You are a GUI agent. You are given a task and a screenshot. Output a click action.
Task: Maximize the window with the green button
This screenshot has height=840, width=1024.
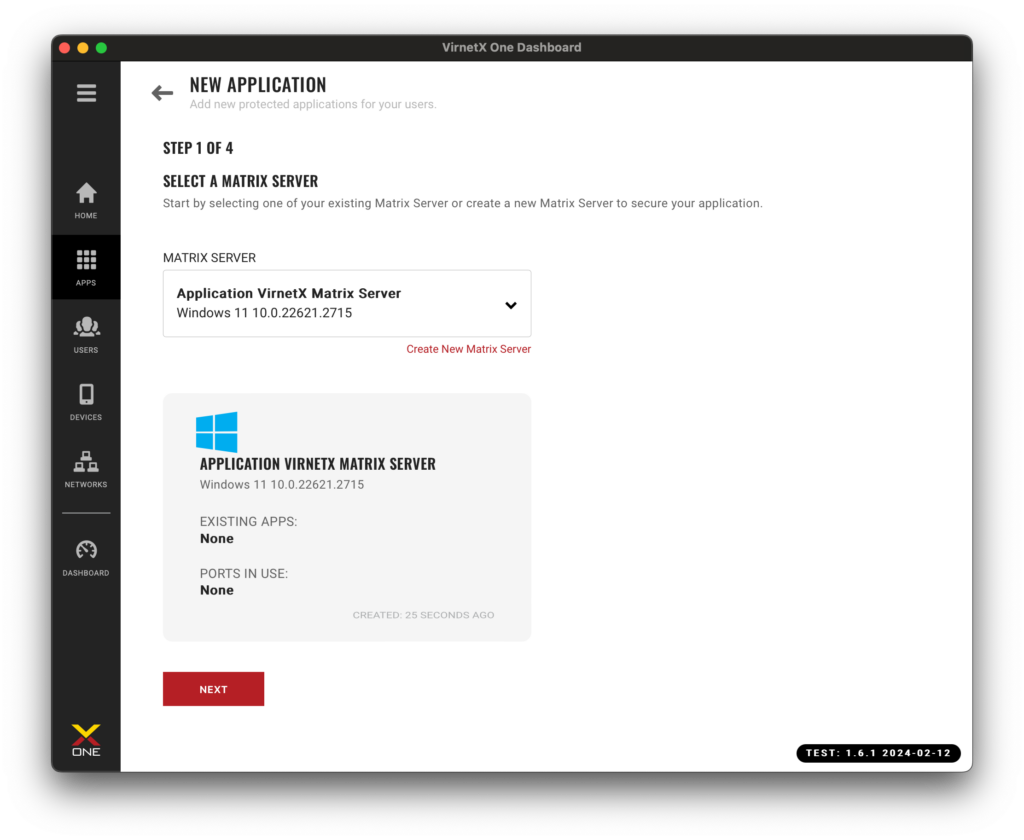[x=101, y=48]
